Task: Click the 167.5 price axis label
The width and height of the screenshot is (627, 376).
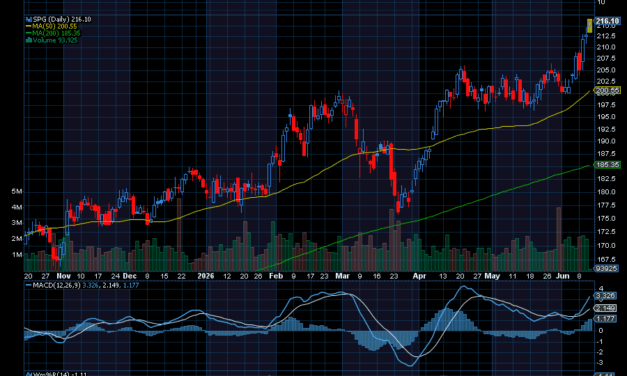Action: [x=606, y=259]
